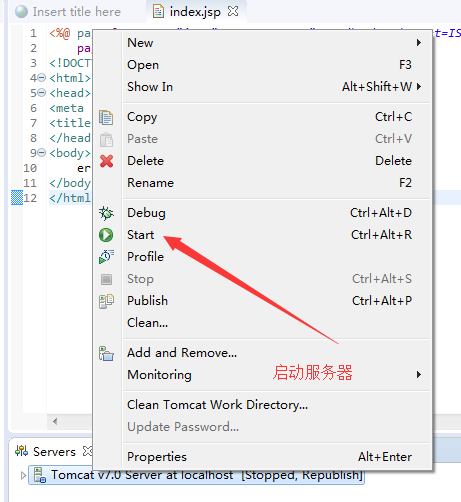The width and height of the screenshot is (461, 502).
Task: Click the red X Delete icon
Action: [x=106, y=161]
